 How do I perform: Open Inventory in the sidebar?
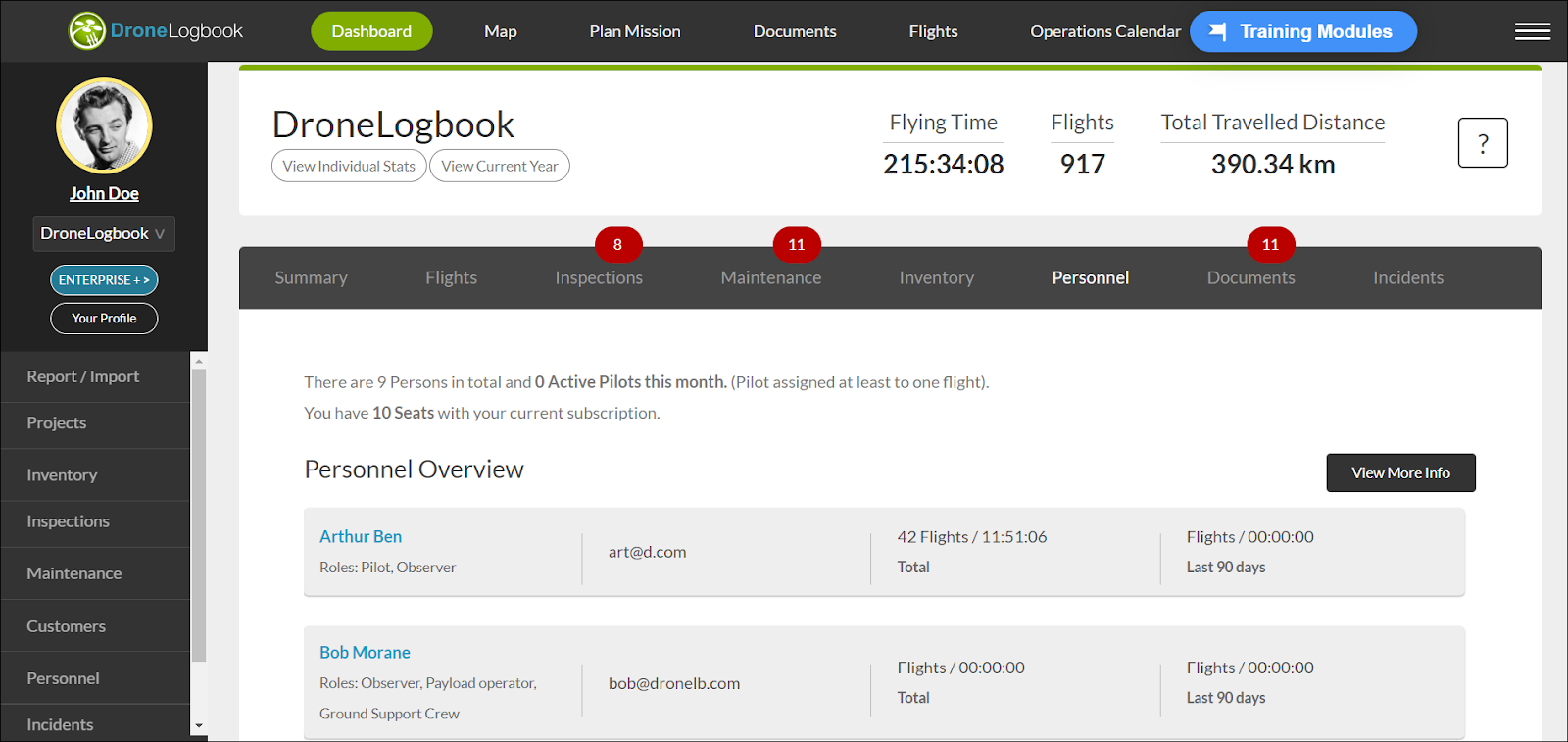point(95,475)
